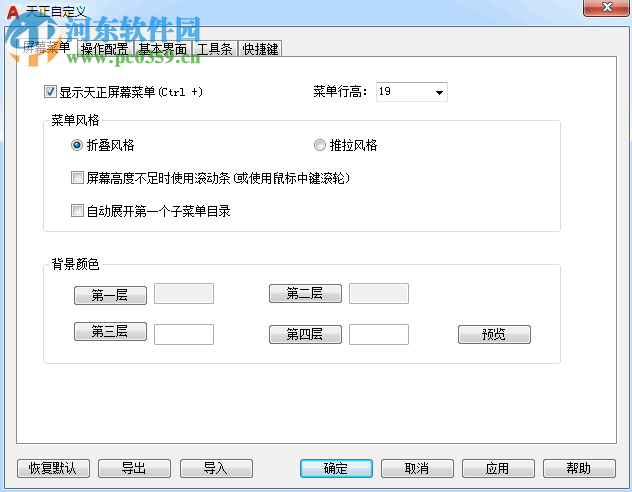Click the 第四层 color button

(305, 334)
